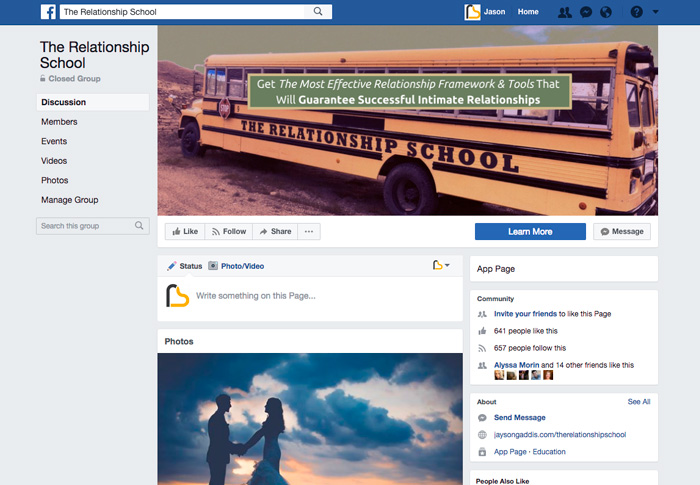700x485 pixels.
Task: Click See All in About section
Action: click(639, 401)
